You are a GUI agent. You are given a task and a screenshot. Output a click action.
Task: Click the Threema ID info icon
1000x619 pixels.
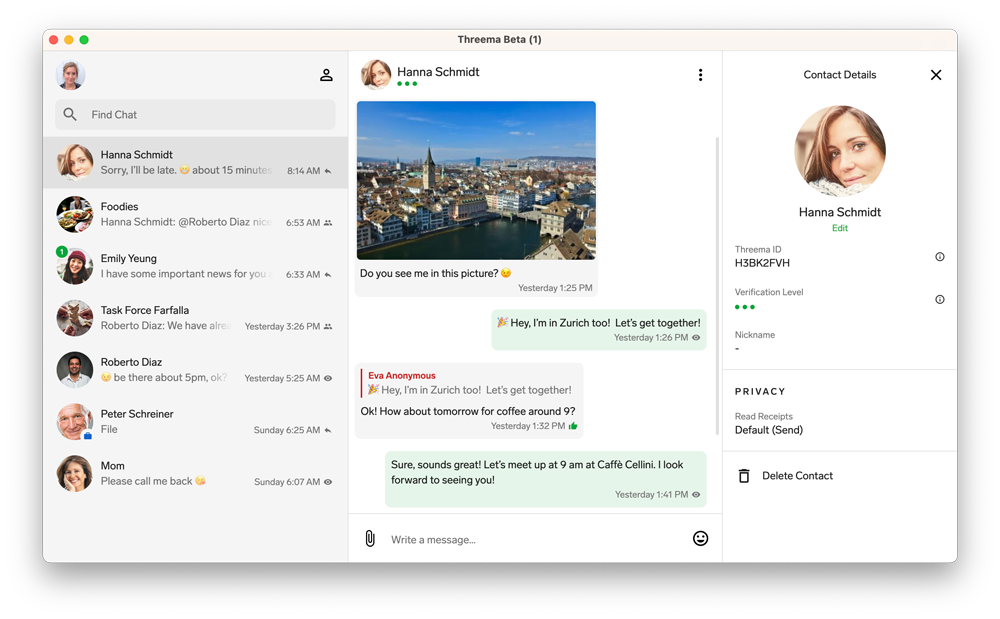coord(939,257)
